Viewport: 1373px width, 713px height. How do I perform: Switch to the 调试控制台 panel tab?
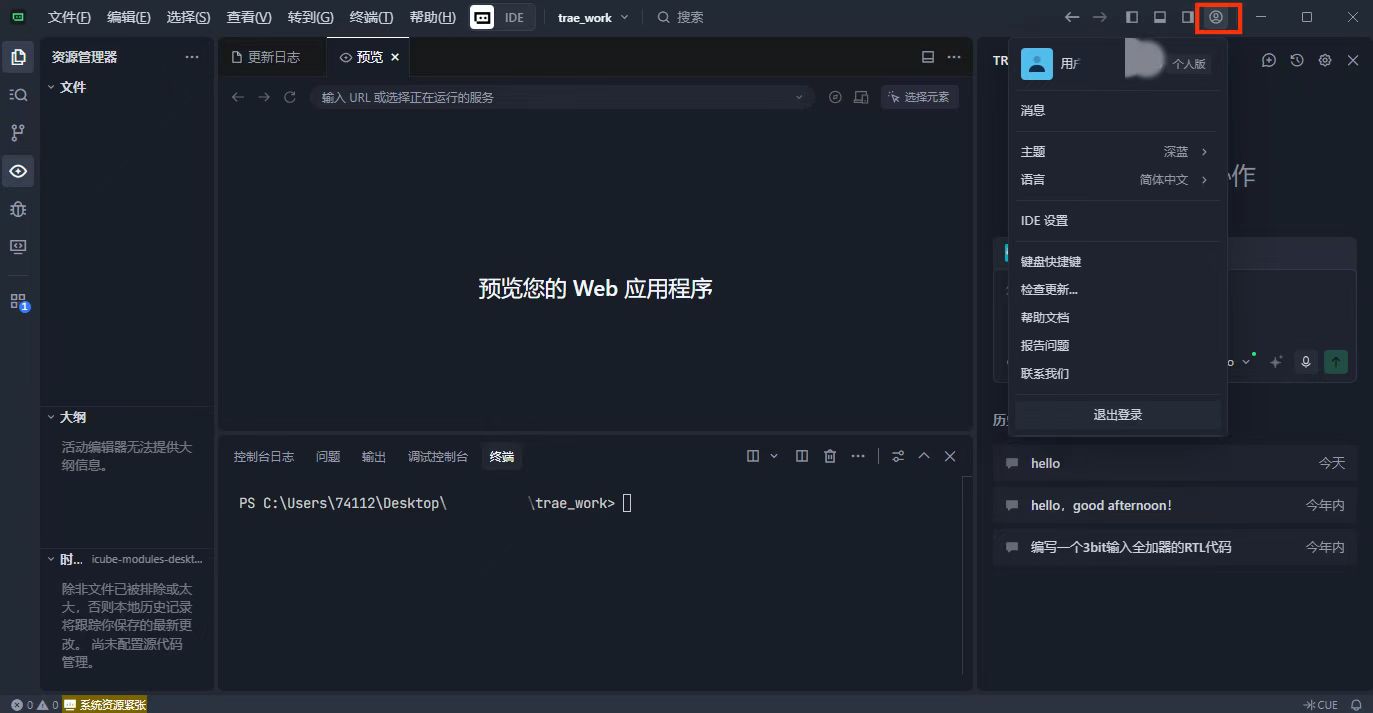pyautogui.click(x=438, y=456)
